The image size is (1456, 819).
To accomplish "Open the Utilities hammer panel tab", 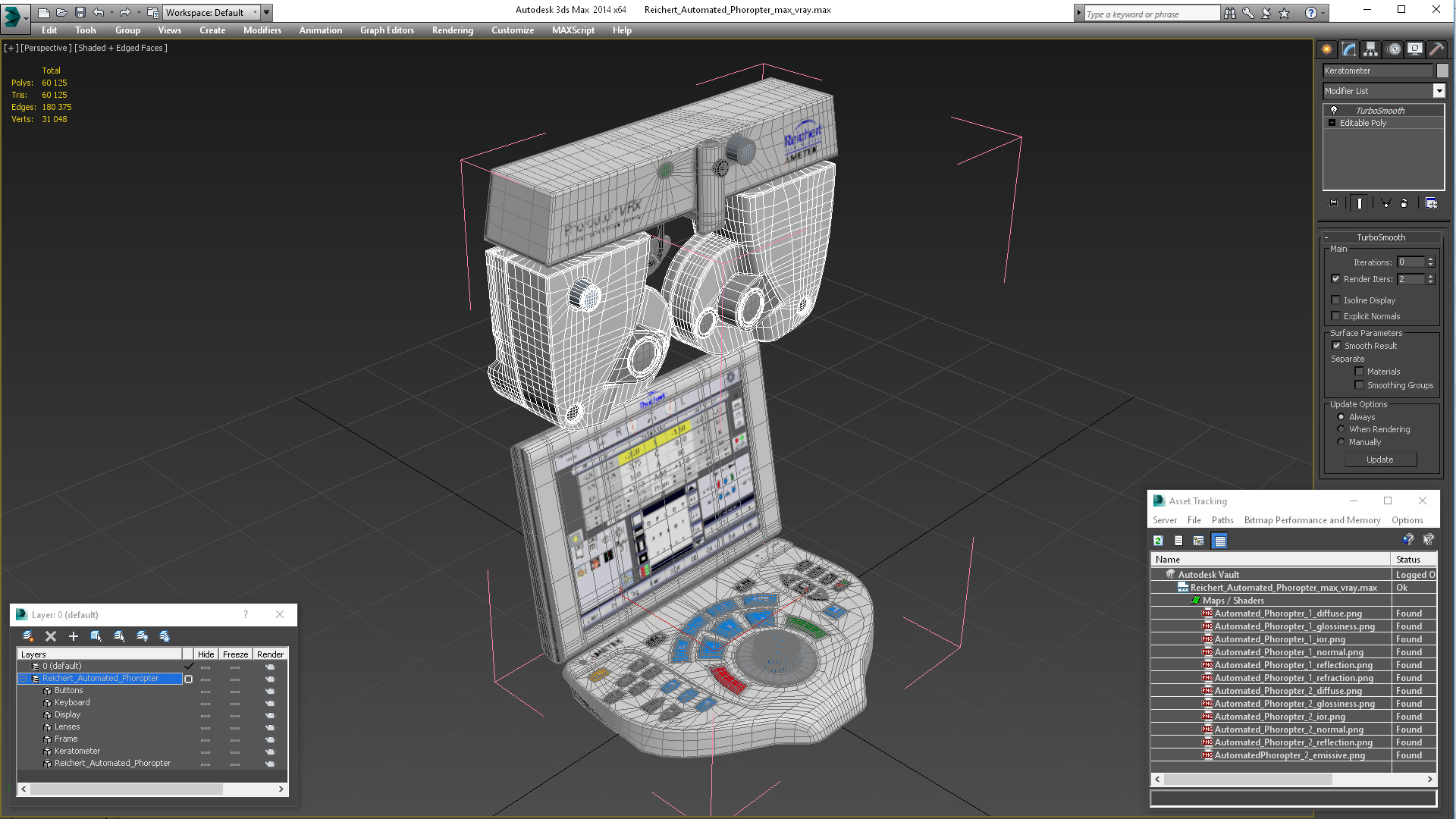I will tap(1436, 49).
